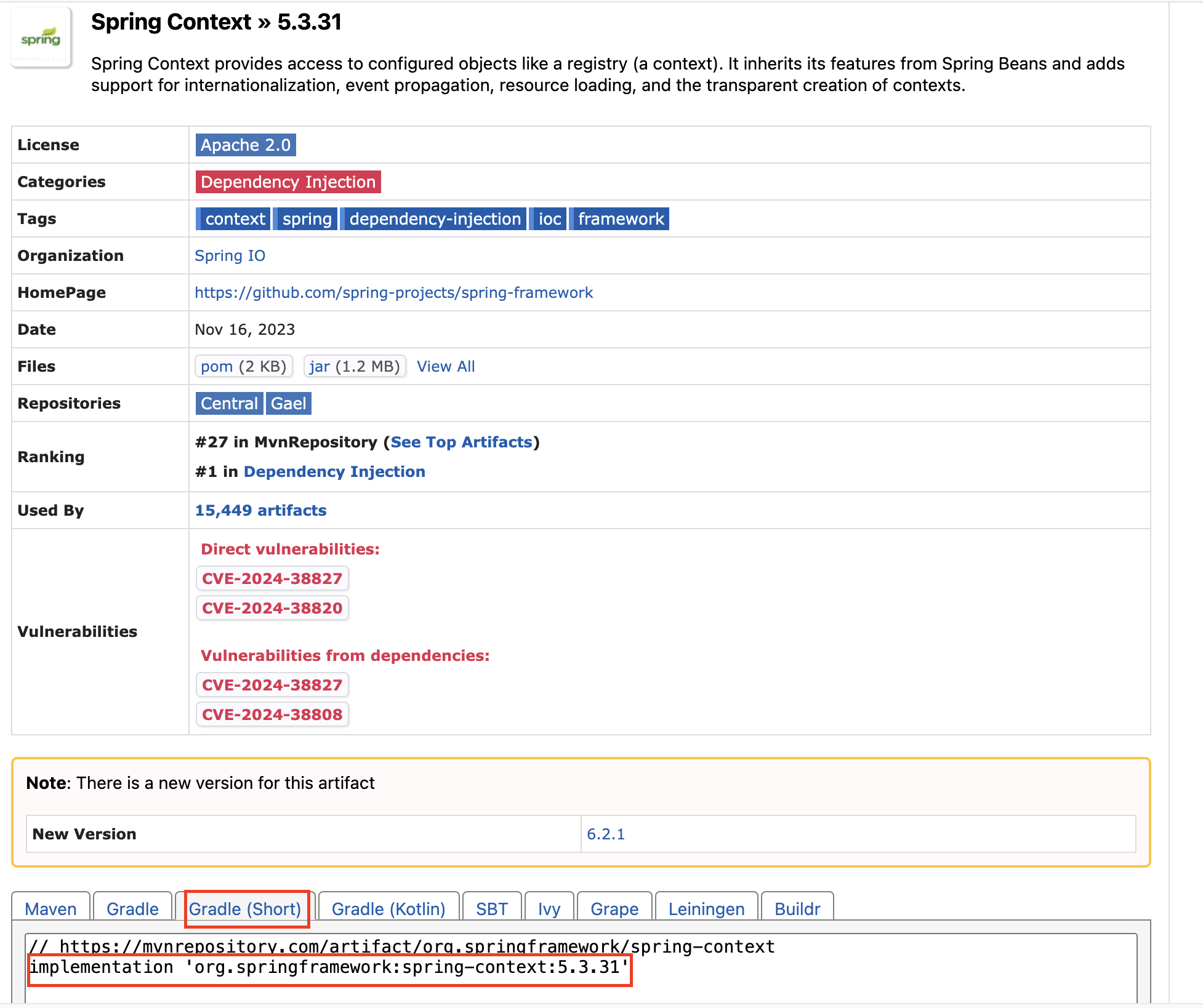This screenshot has height=1008, width=1203.
Task: Open the GitHub spring-framework homepage link
Action: point(393,293)
